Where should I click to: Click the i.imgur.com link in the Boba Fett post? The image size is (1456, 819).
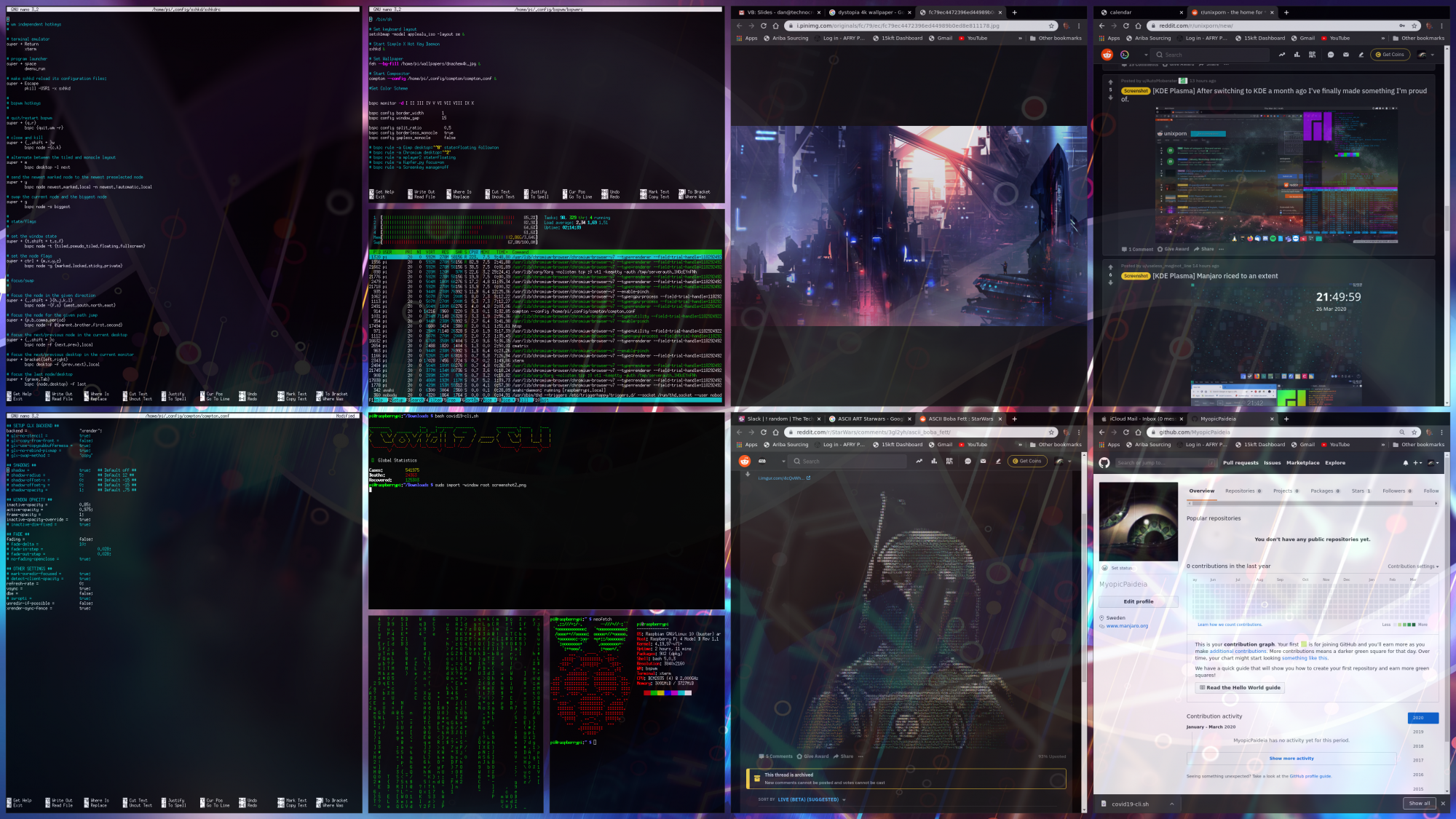click(x=784, y=478)
